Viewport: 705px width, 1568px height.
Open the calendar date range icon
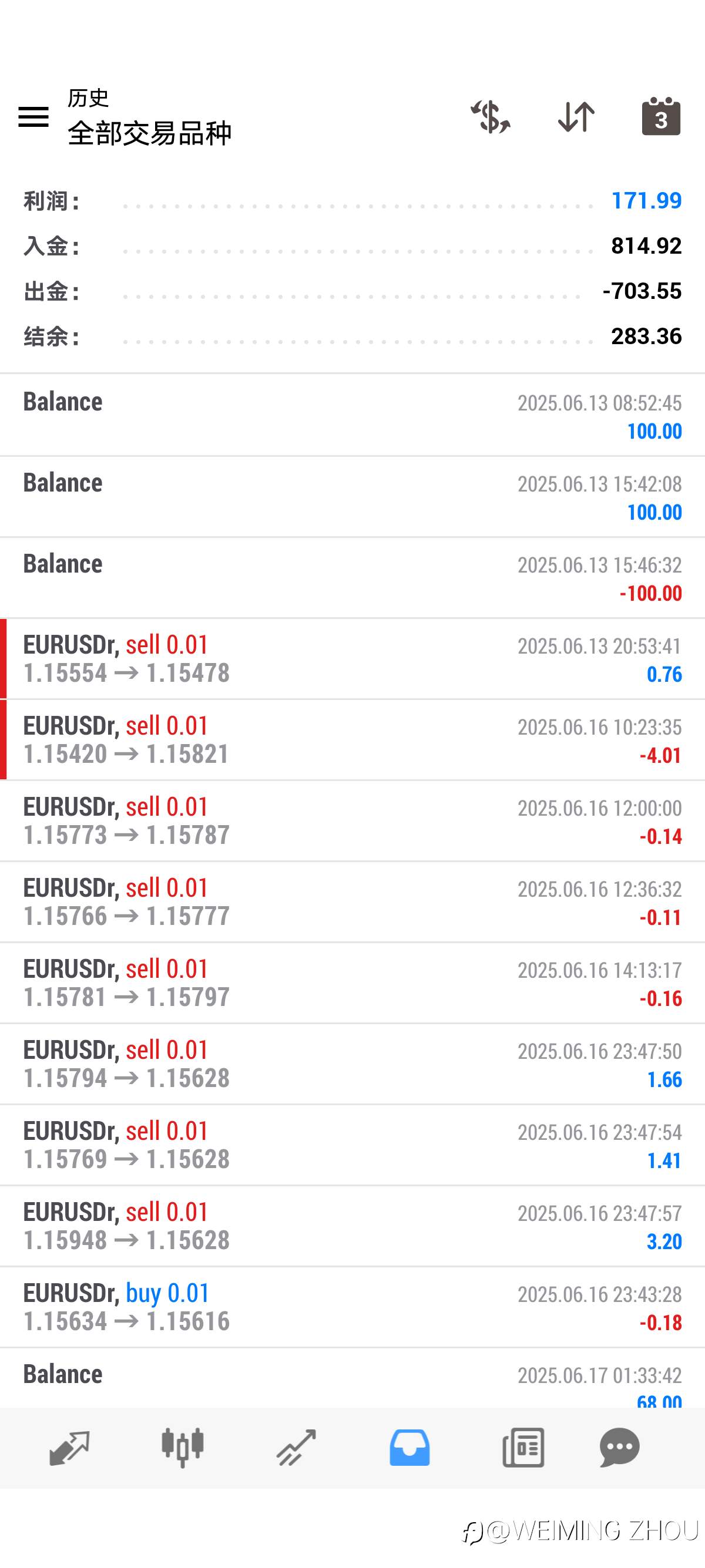tap(661, 116)
